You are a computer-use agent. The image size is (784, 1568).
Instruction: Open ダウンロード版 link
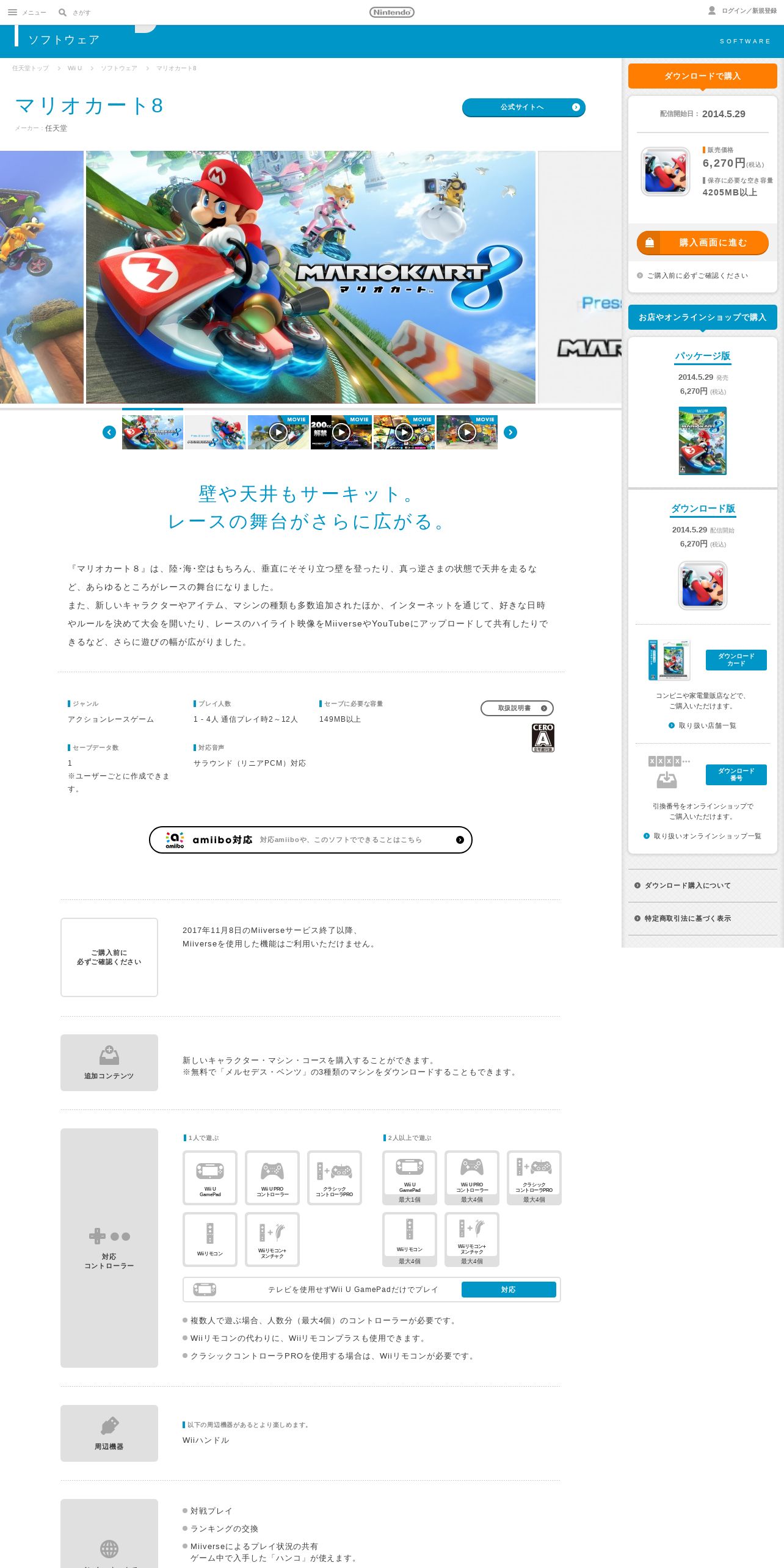(x=703, y=509)
